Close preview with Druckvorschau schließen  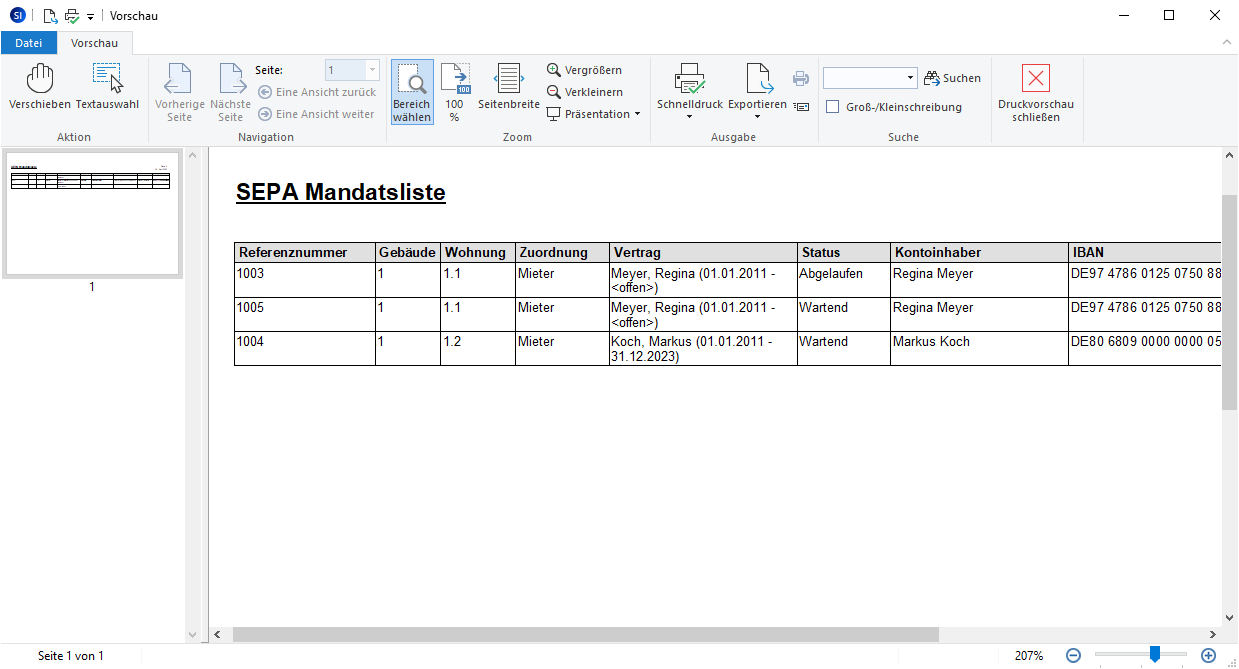pos(1036,92)
